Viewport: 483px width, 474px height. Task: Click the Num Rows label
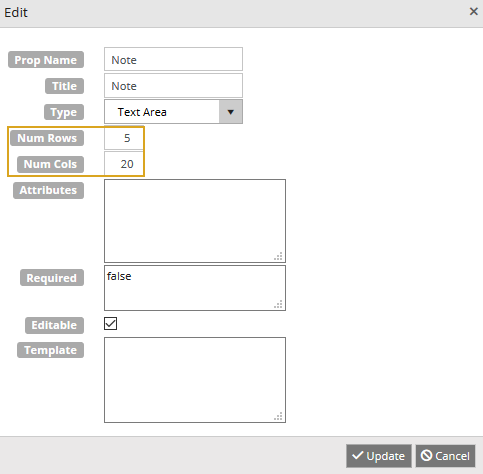pos(47,138)
